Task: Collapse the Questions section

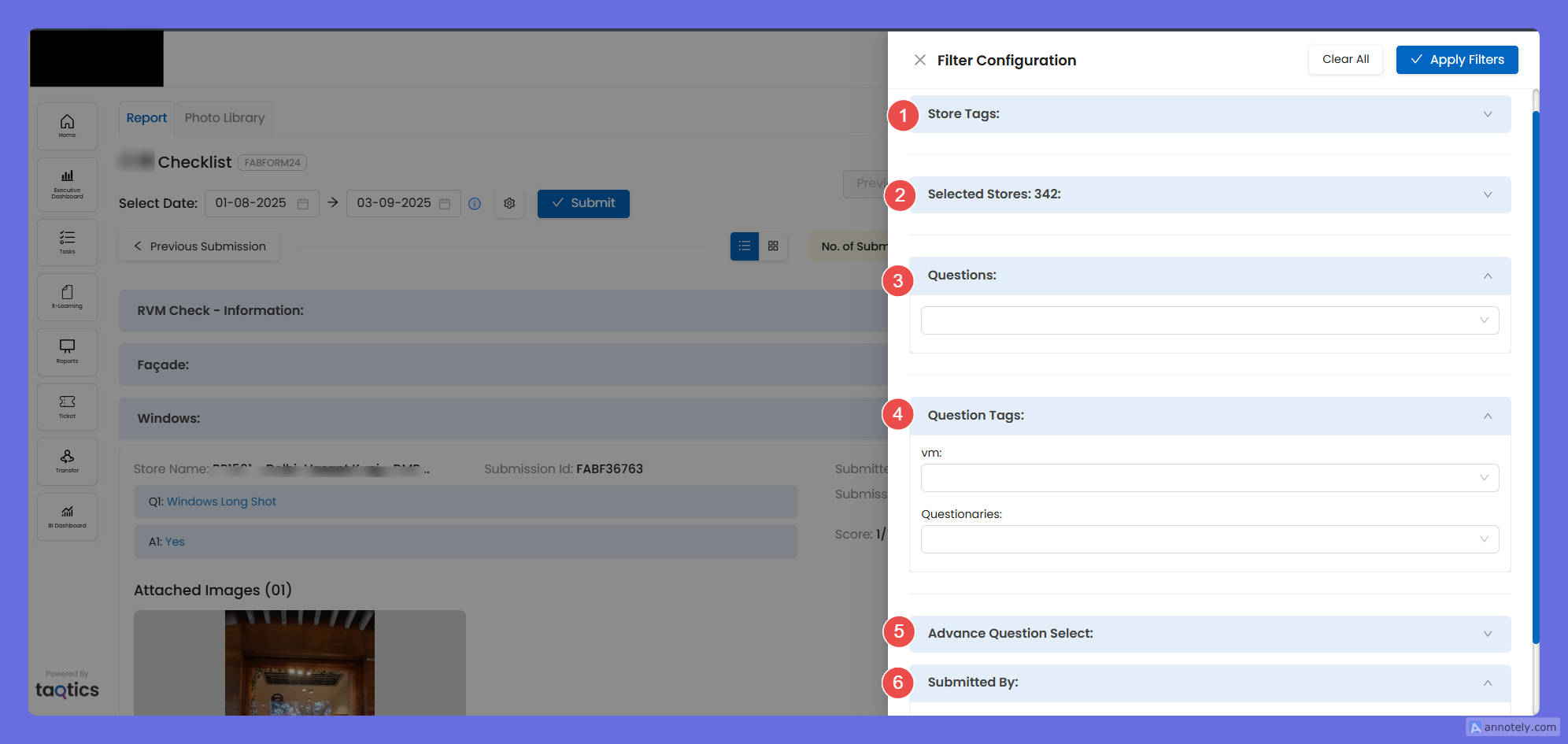Action: pos(1210,276)
